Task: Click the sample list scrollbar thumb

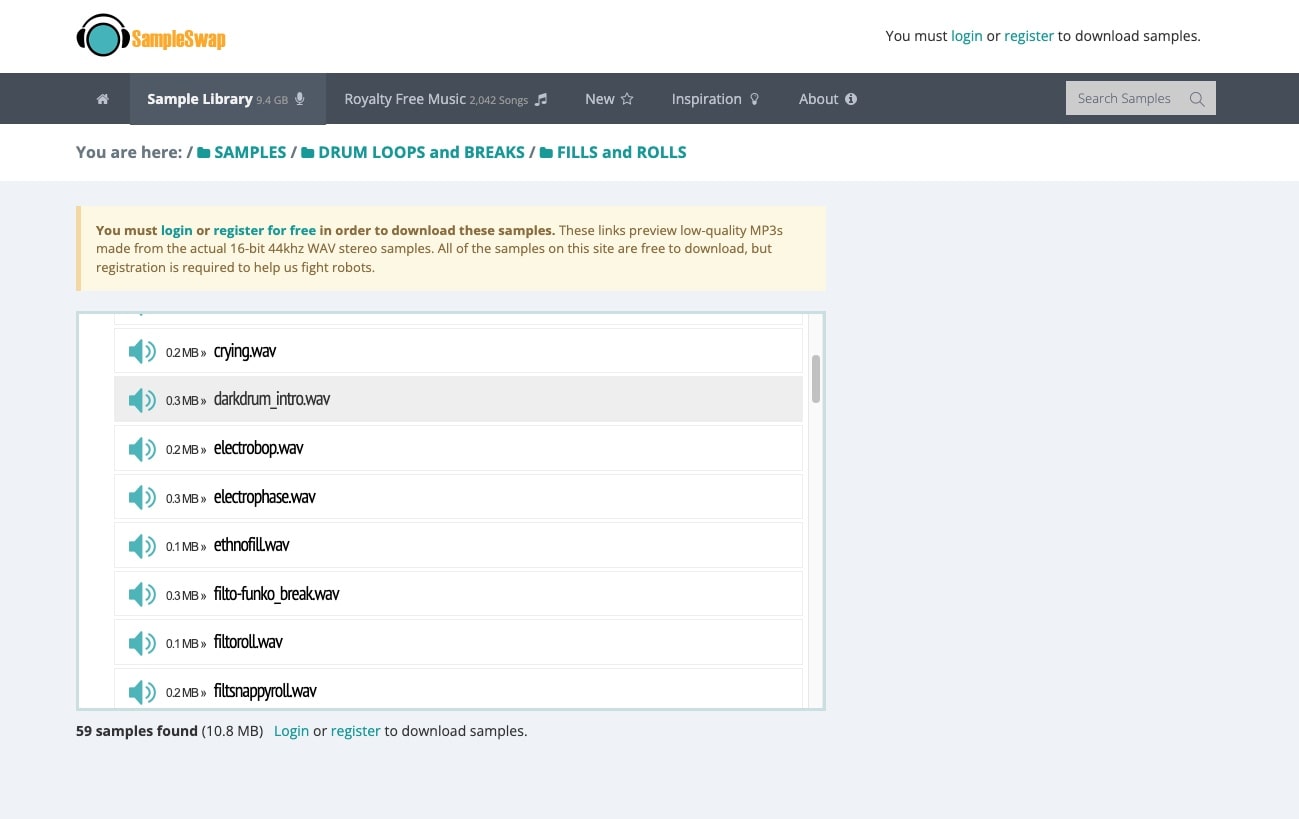Action: pos(816,379)
